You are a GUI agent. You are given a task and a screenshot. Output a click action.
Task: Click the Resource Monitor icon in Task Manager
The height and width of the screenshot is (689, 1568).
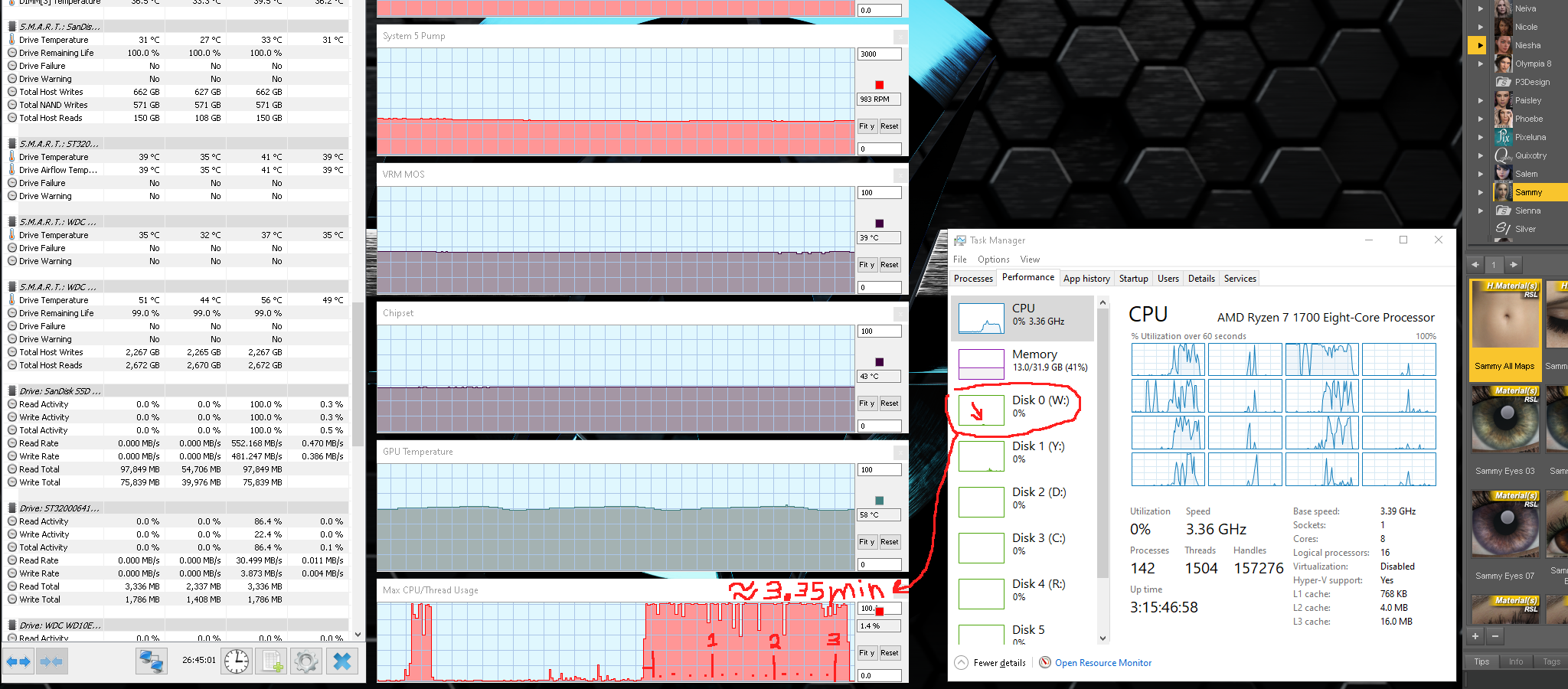click(1045, 662)
